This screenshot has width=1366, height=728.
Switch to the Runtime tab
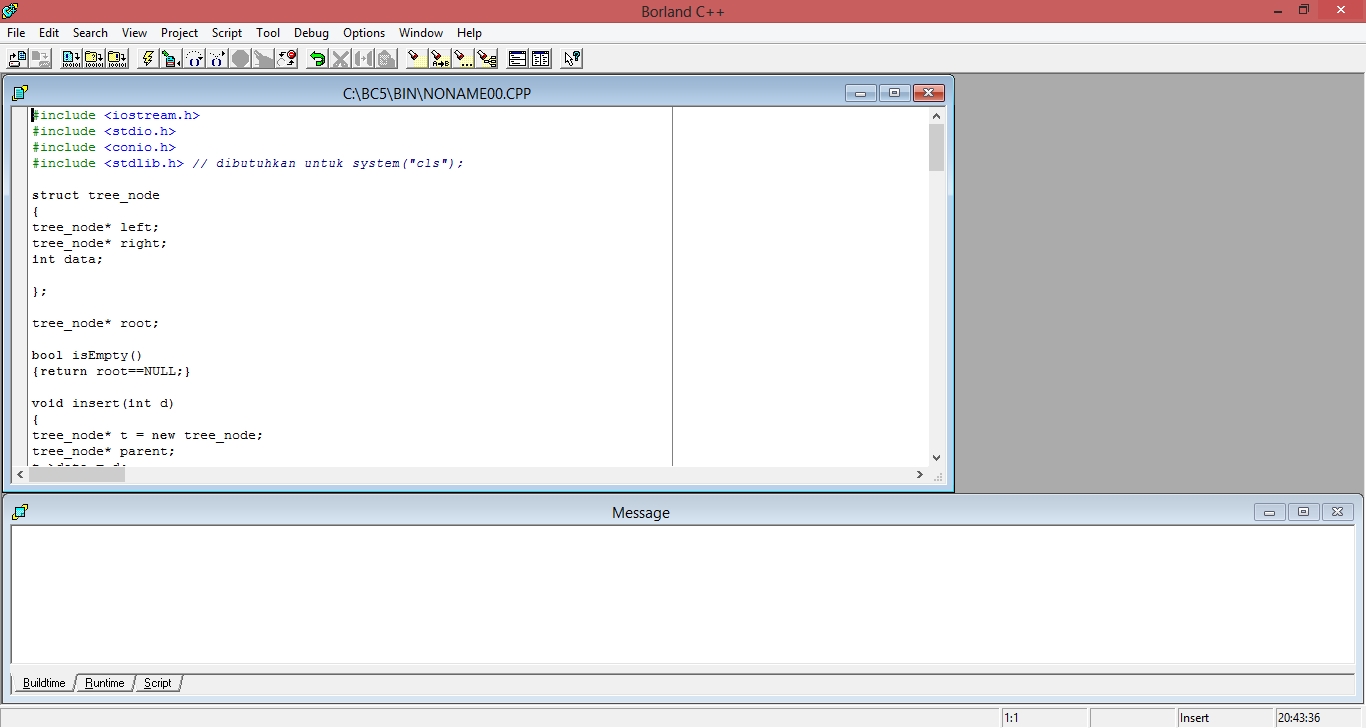(x=105, y=683)
